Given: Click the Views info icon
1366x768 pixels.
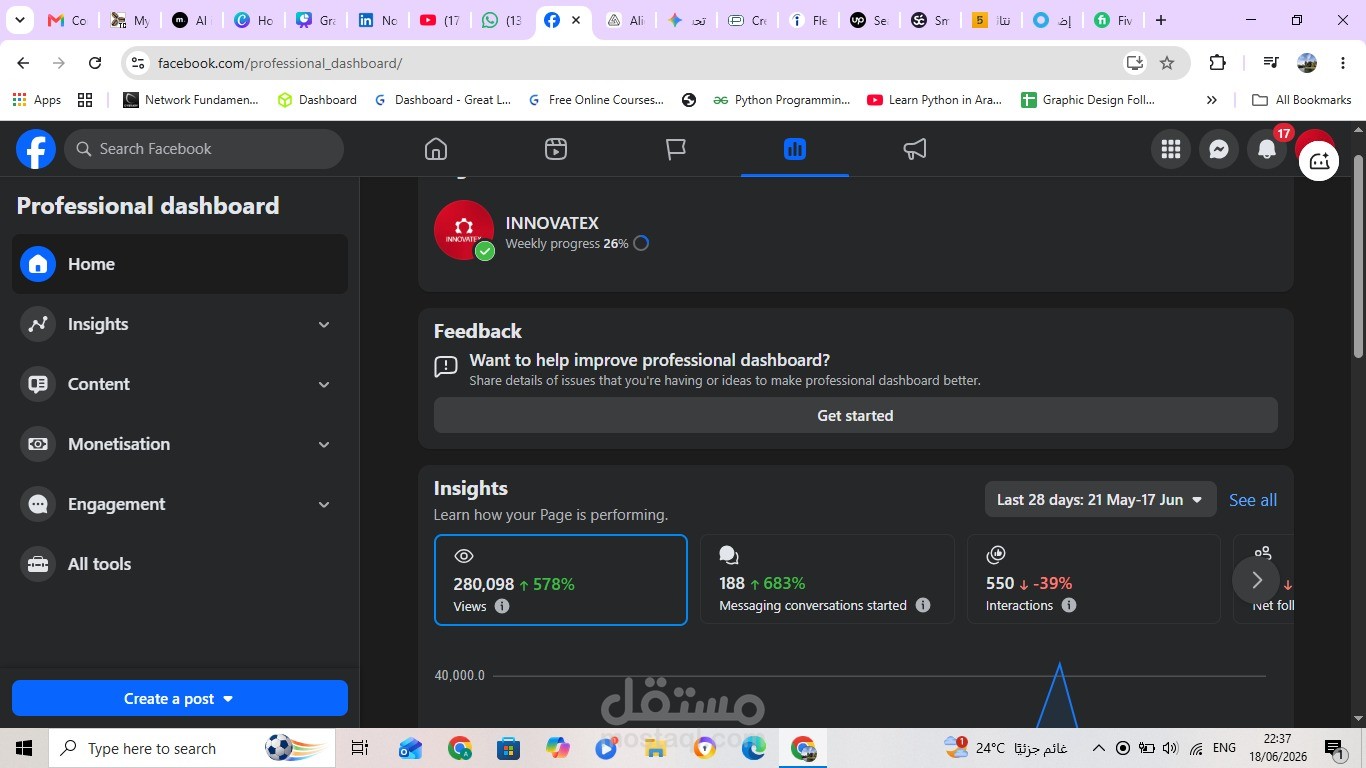Looking at the screenshot, I should click(502, 606).
